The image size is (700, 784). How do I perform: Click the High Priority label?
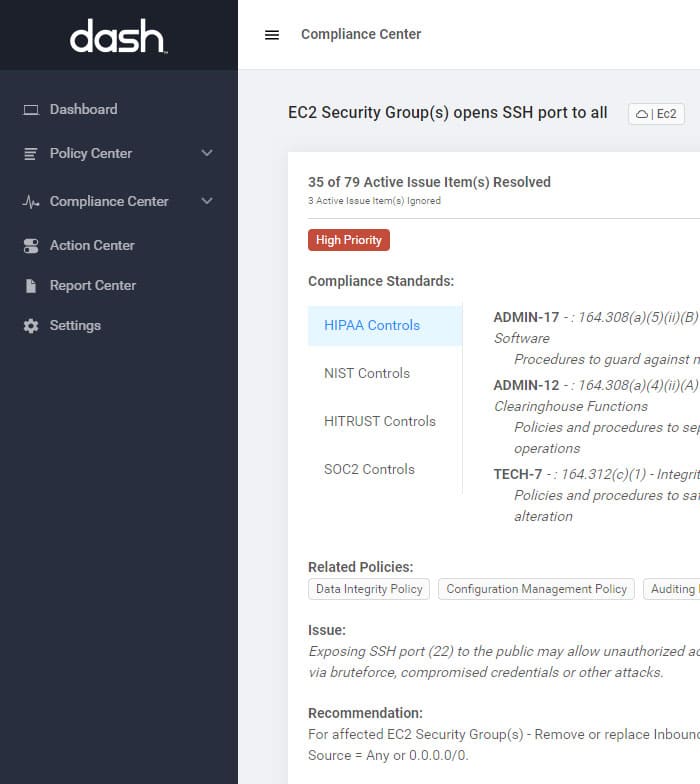pos(349,240)
